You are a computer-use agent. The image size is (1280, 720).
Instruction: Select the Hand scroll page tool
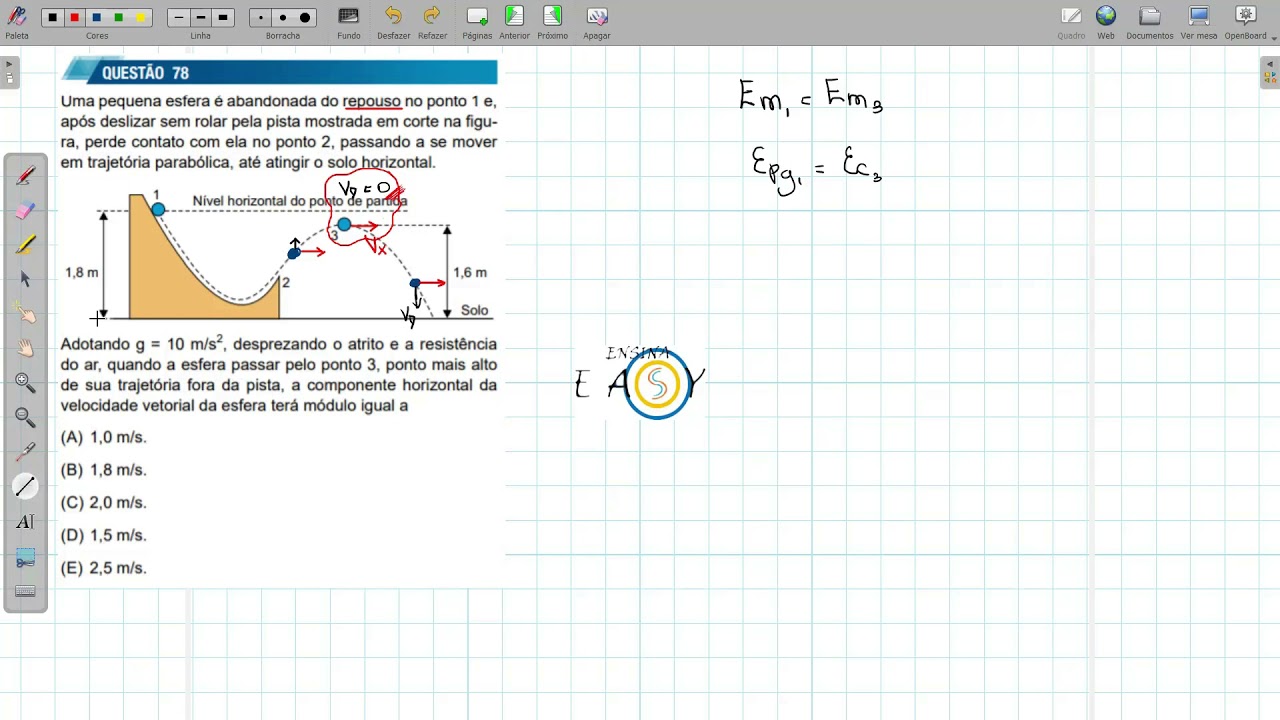pos(25,348)
